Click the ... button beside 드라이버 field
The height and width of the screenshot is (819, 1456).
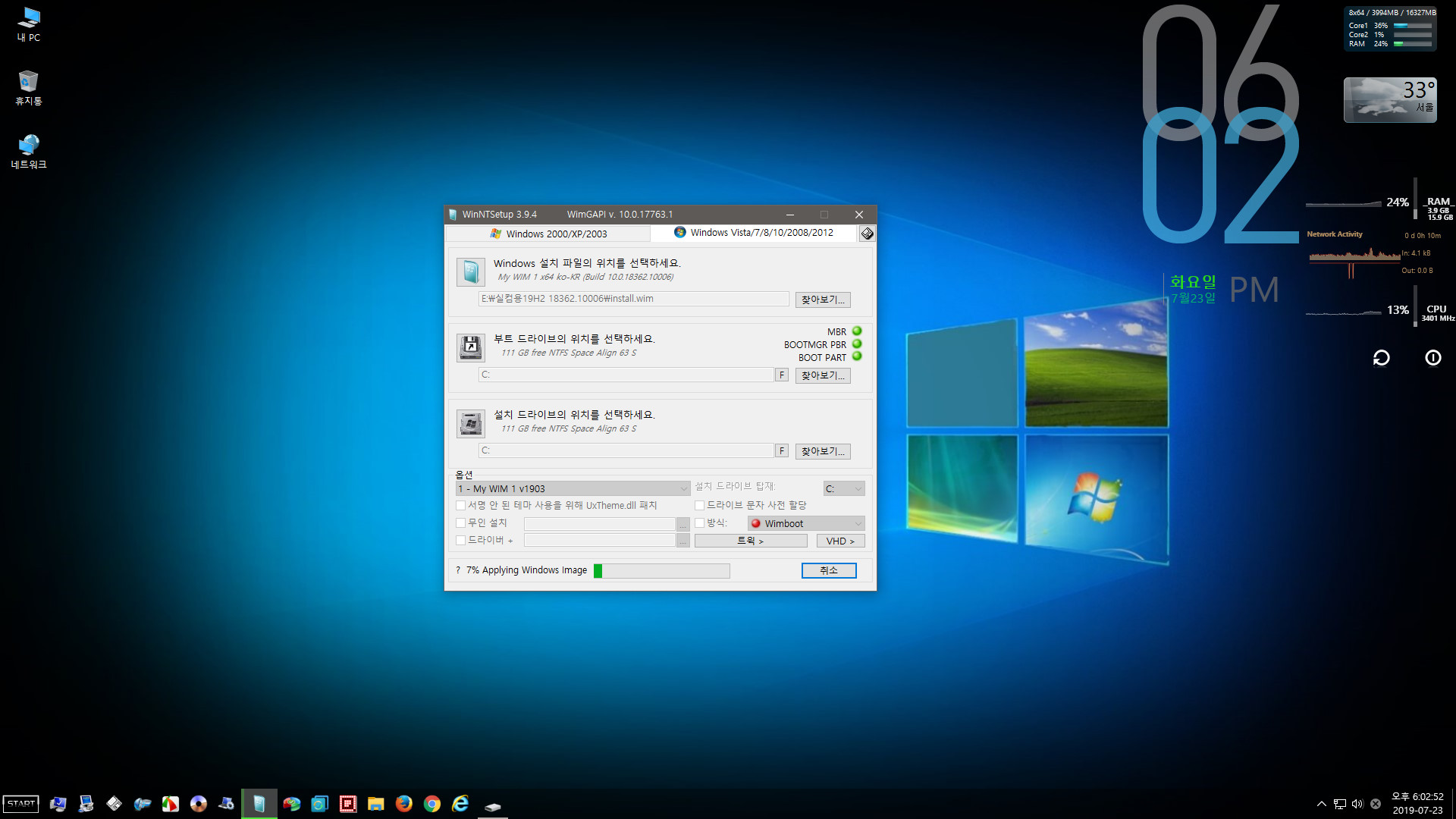[x=682, y=541]
